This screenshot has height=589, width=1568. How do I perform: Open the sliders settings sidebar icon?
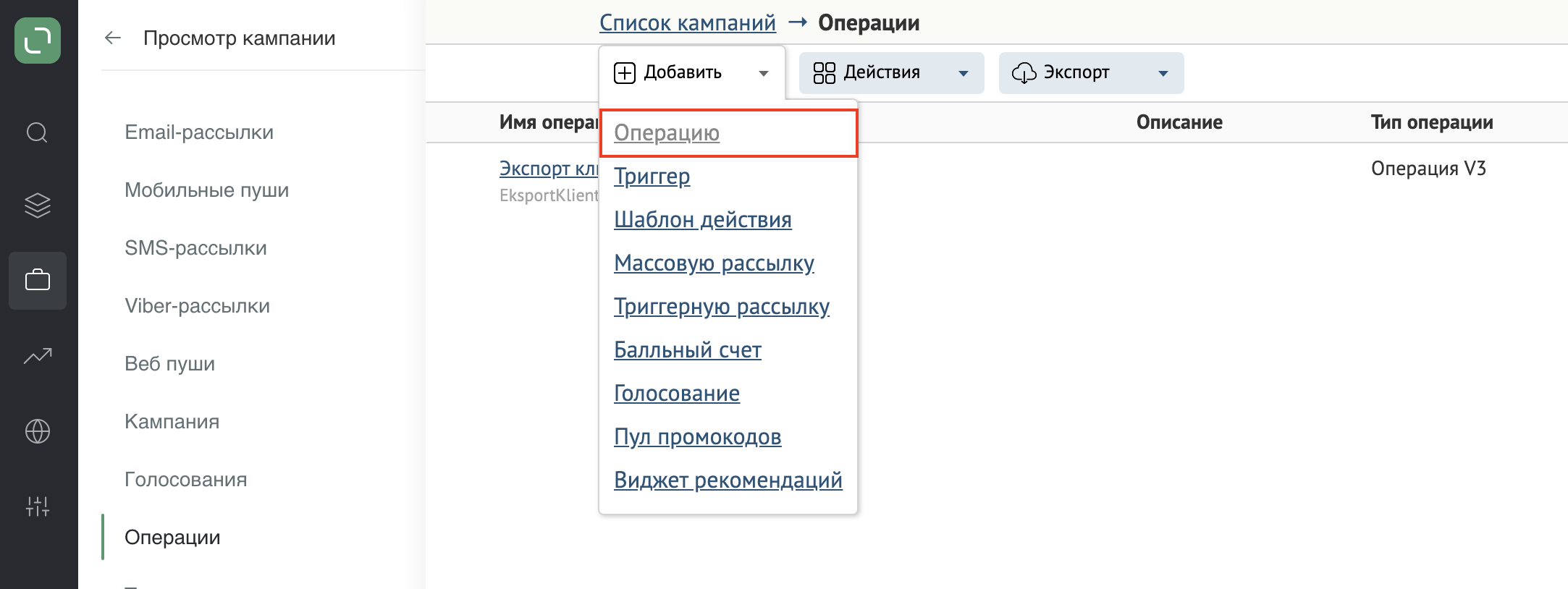(38, 507)
